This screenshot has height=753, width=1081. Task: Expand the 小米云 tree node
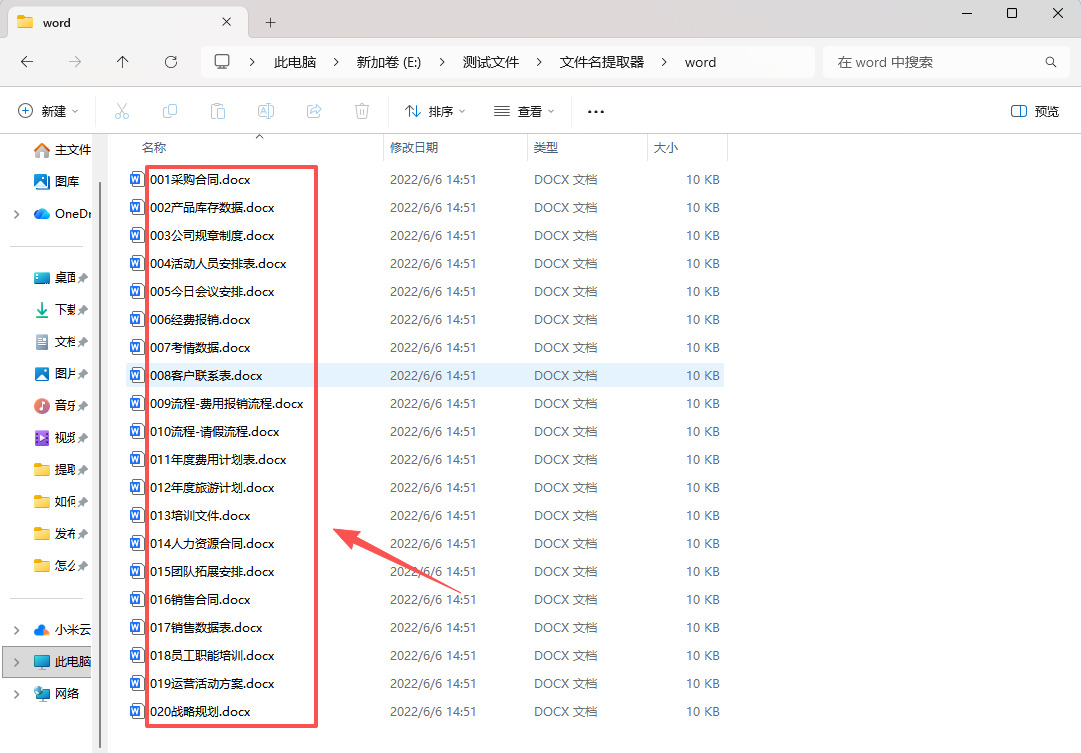[17, 630]
